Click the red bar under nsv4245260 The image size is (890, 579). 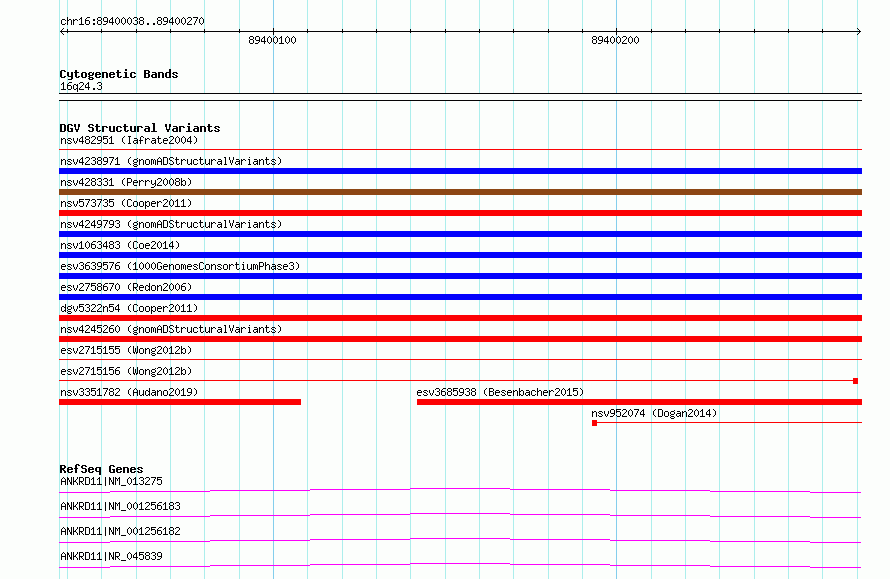(460, 339)
